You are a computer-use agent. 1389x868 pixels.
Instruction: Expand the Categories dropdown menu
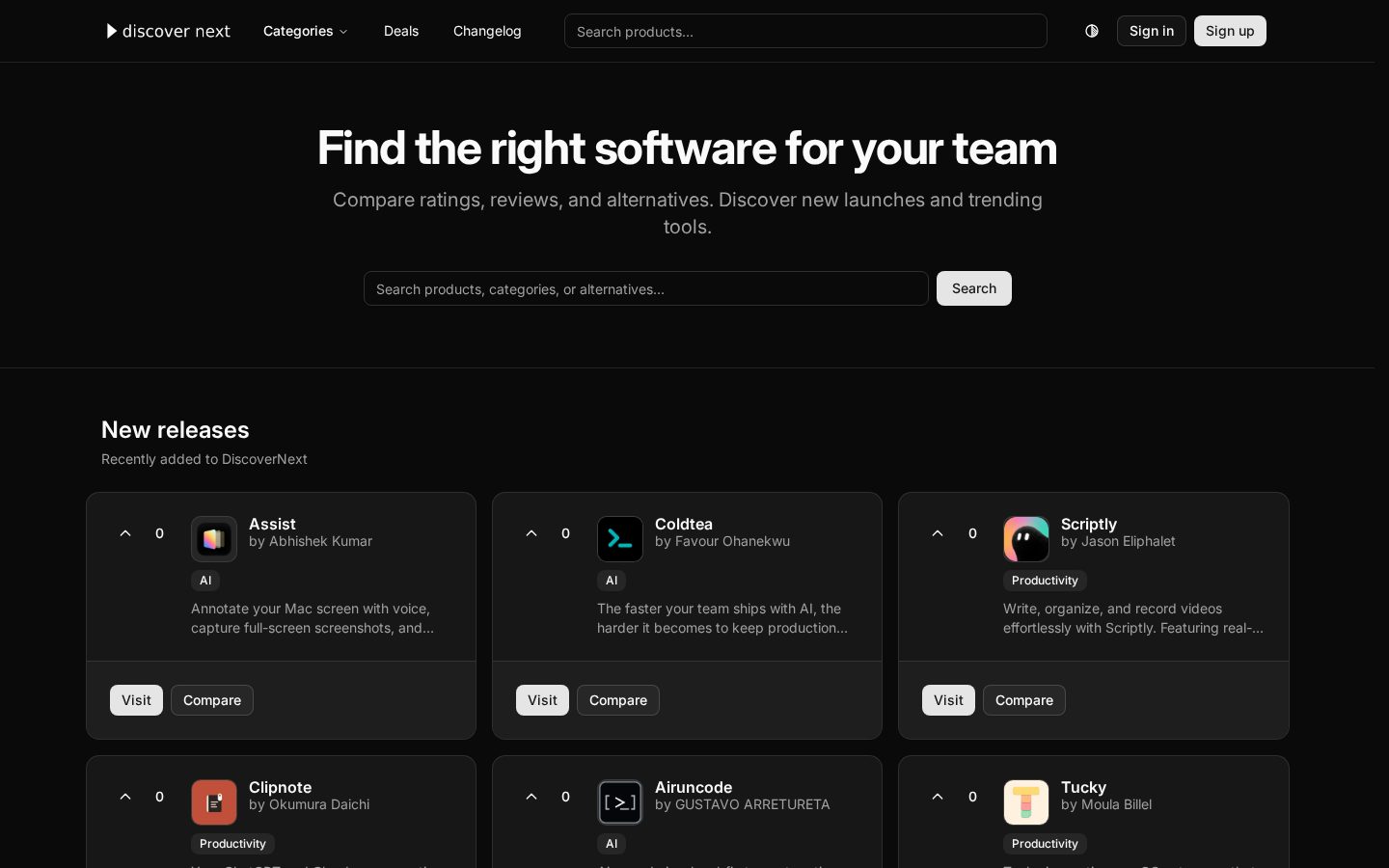pyautogui.click(x=306, y=31)
